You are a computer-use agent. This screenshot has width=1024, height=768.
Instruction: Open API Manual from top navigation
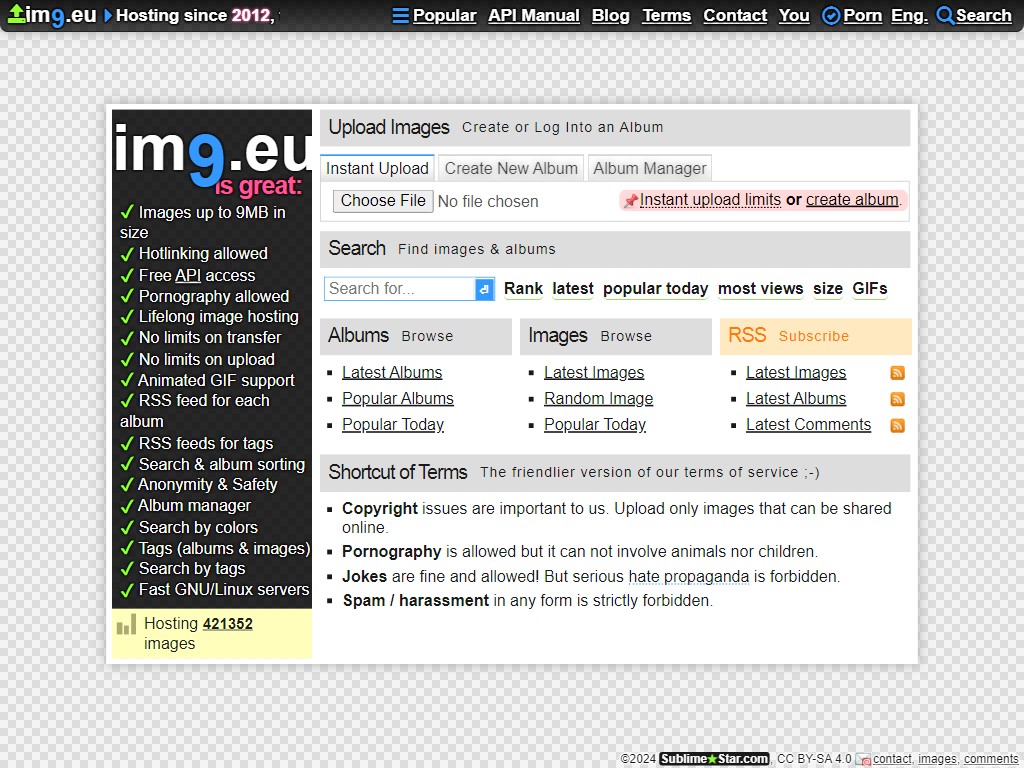point(533,16)
